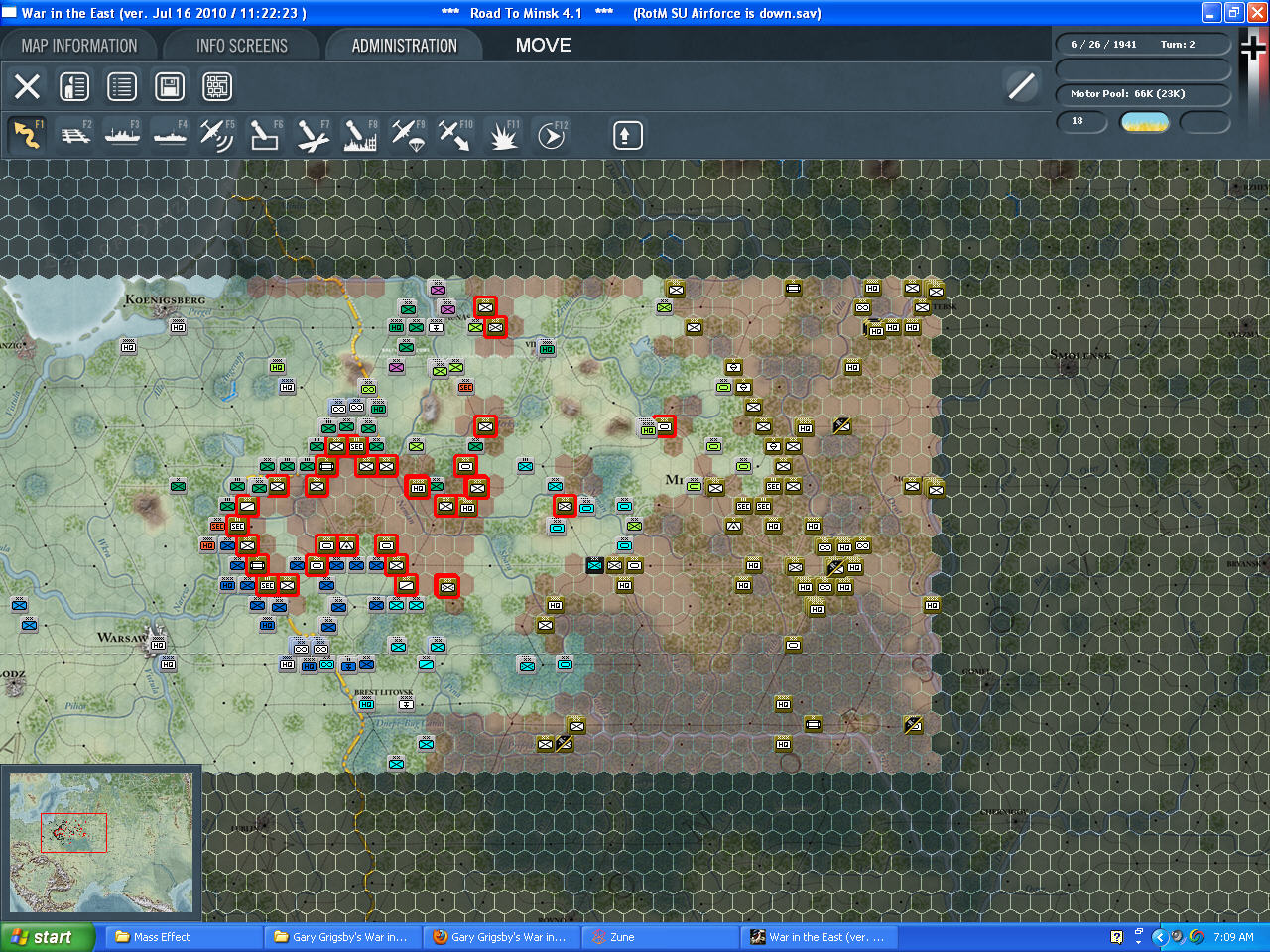Choose the F3 naval transport mode

(123, 135)
